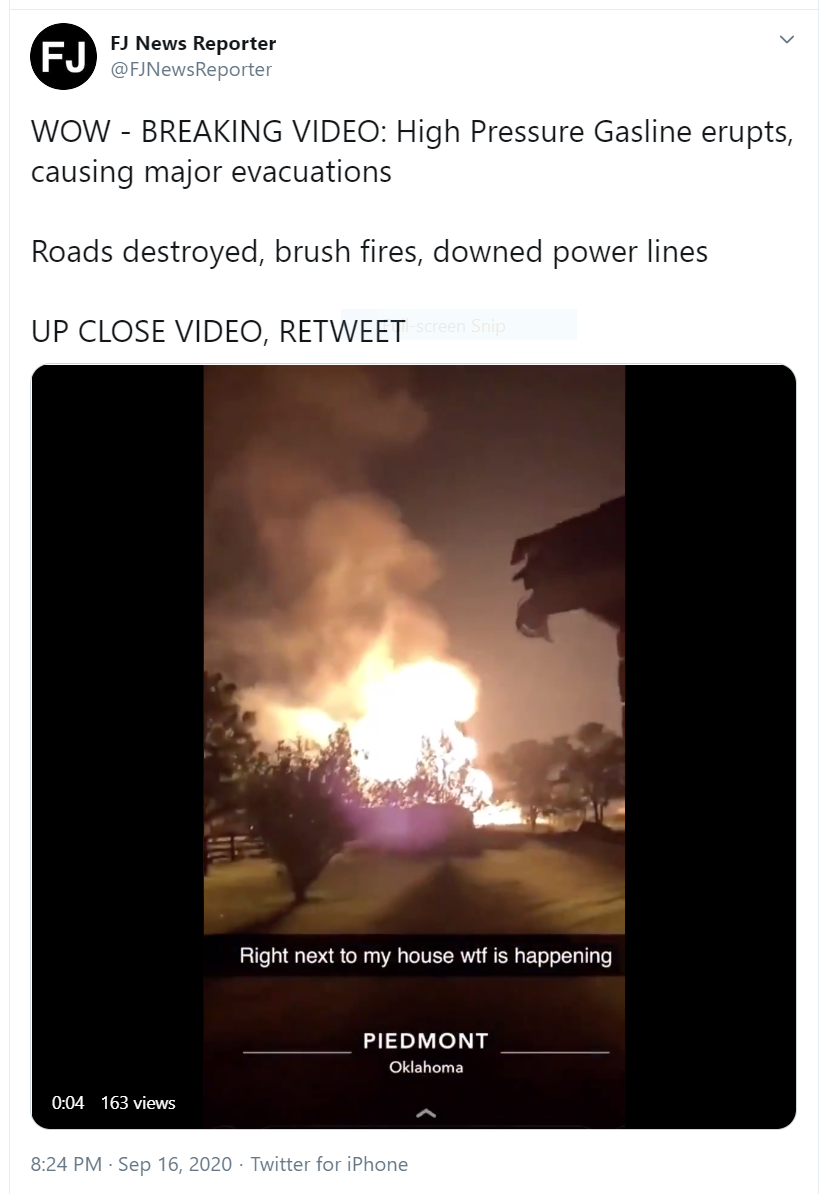Visit the @FJNewsReporter handle
The image size is (822, 1194).
tap(191, 69)
